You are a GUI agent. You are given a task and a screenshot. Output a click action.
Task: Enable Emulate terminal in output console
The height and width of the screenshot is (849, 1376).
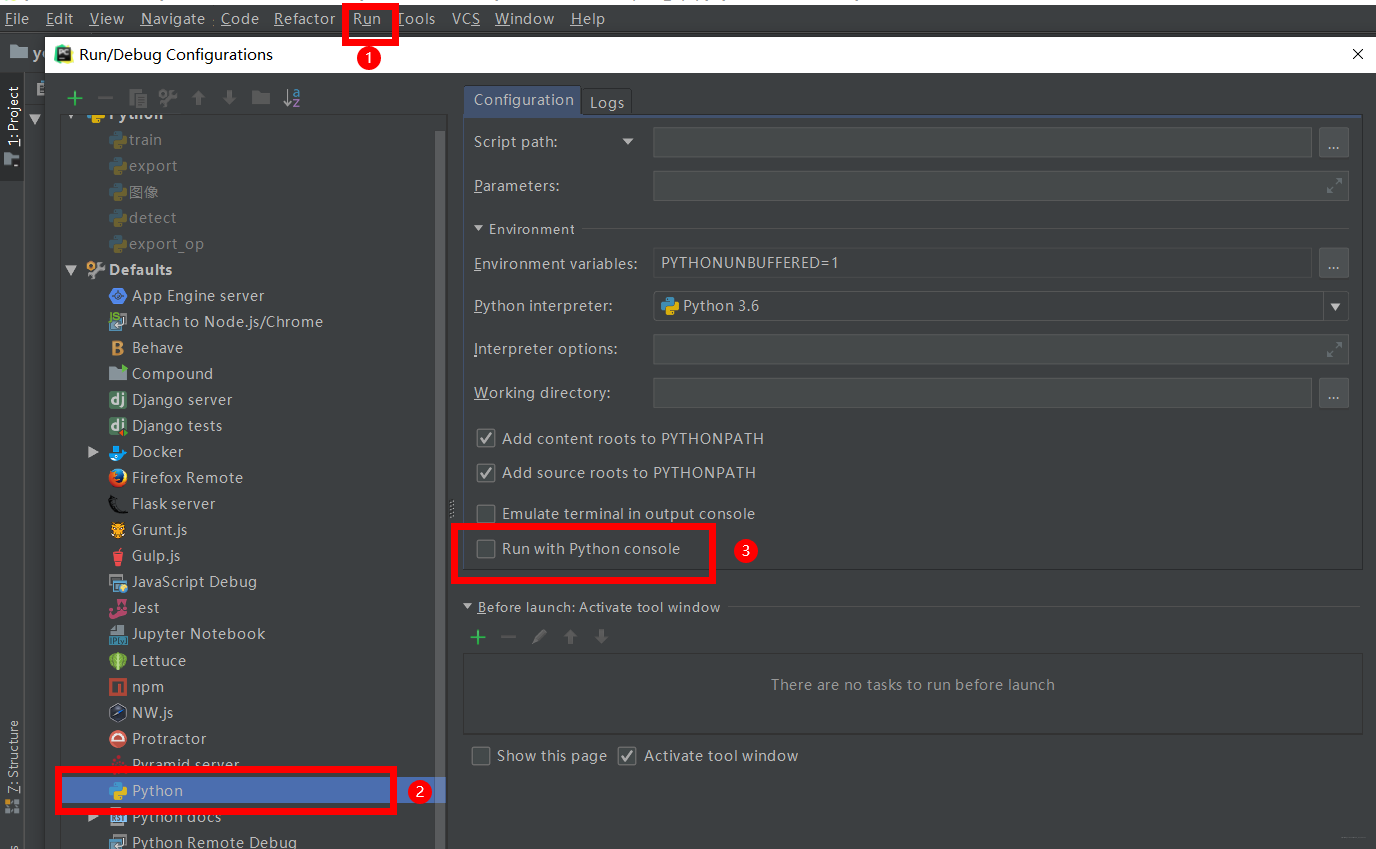pyautogui.click(x=486, y=513)
